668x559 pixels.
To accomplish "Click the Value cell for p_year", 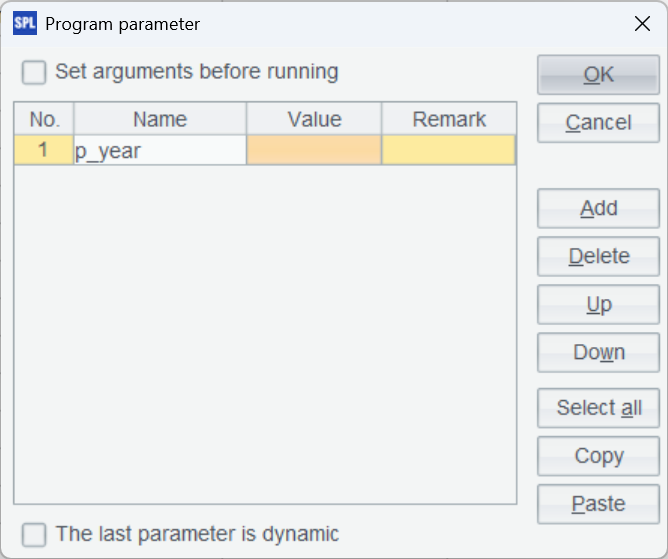I will 314,151.
